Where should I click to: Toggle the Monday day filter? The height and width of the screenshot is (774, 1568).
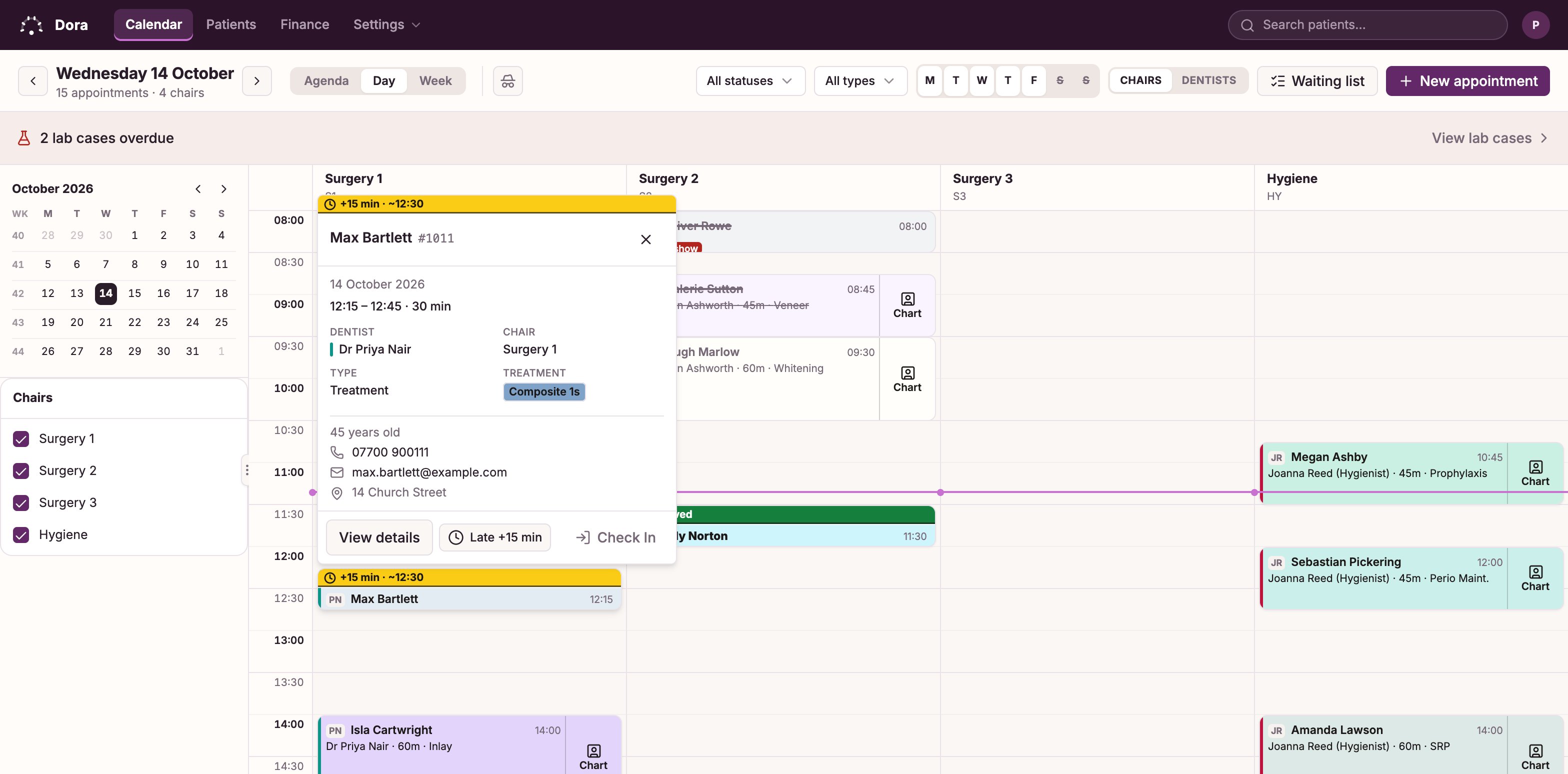929,80
